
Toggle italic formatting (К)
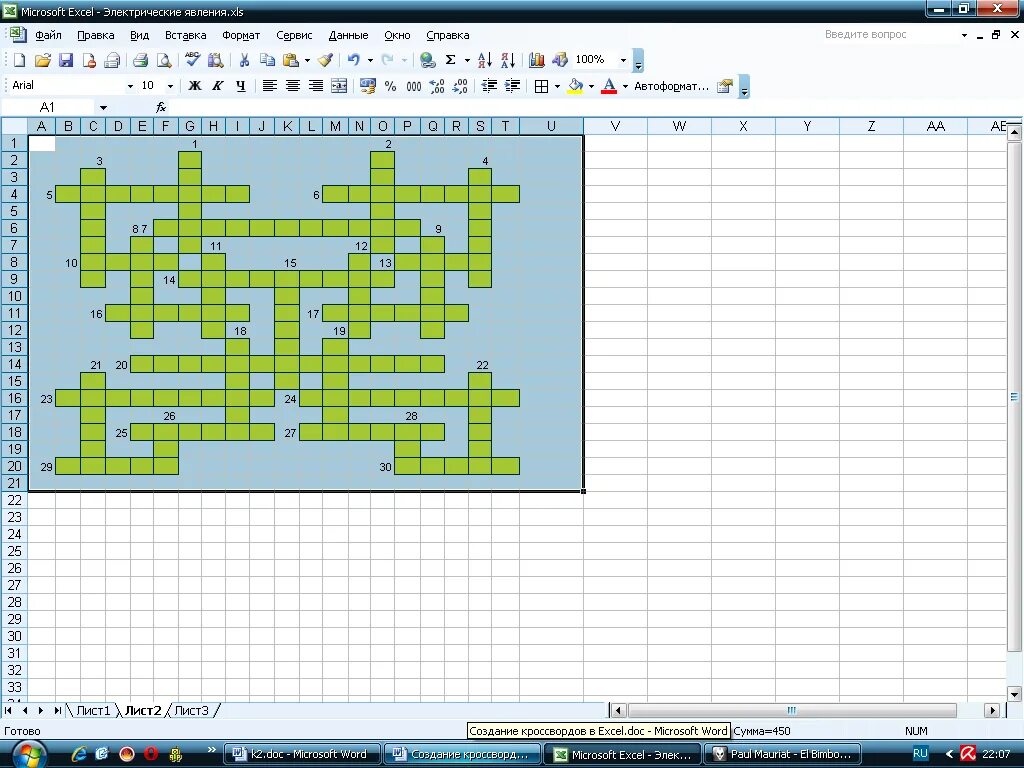coord(217,86)
